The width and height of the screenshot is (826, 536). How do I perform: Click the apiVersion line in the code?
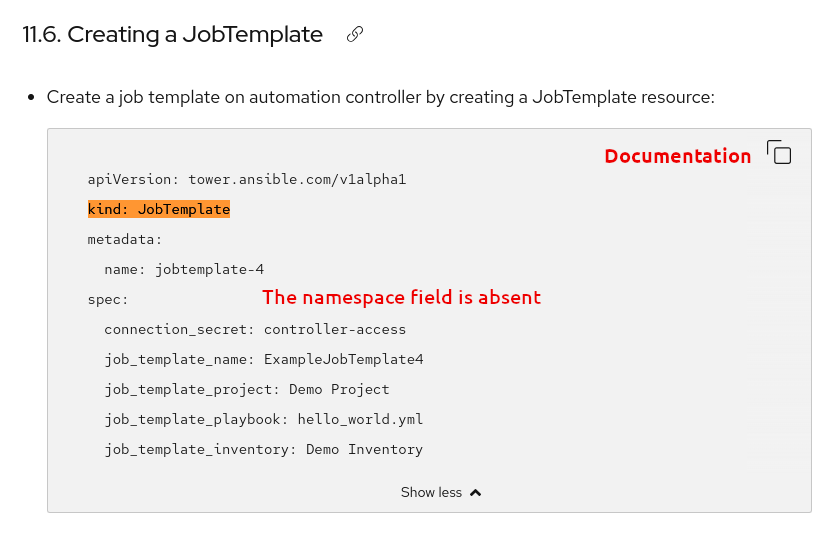tap(247, 180)
